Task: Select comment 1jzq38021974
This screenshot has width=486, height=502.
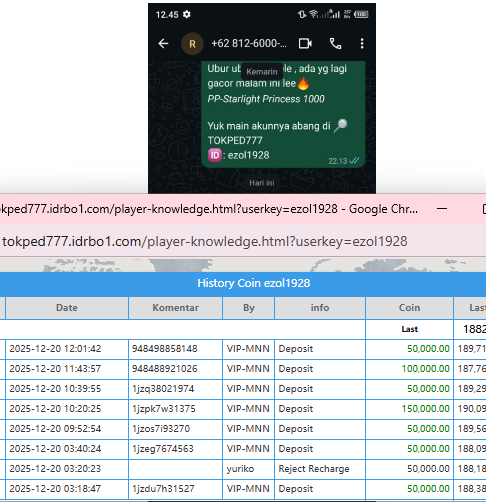Action: click(x=163, y=389)
